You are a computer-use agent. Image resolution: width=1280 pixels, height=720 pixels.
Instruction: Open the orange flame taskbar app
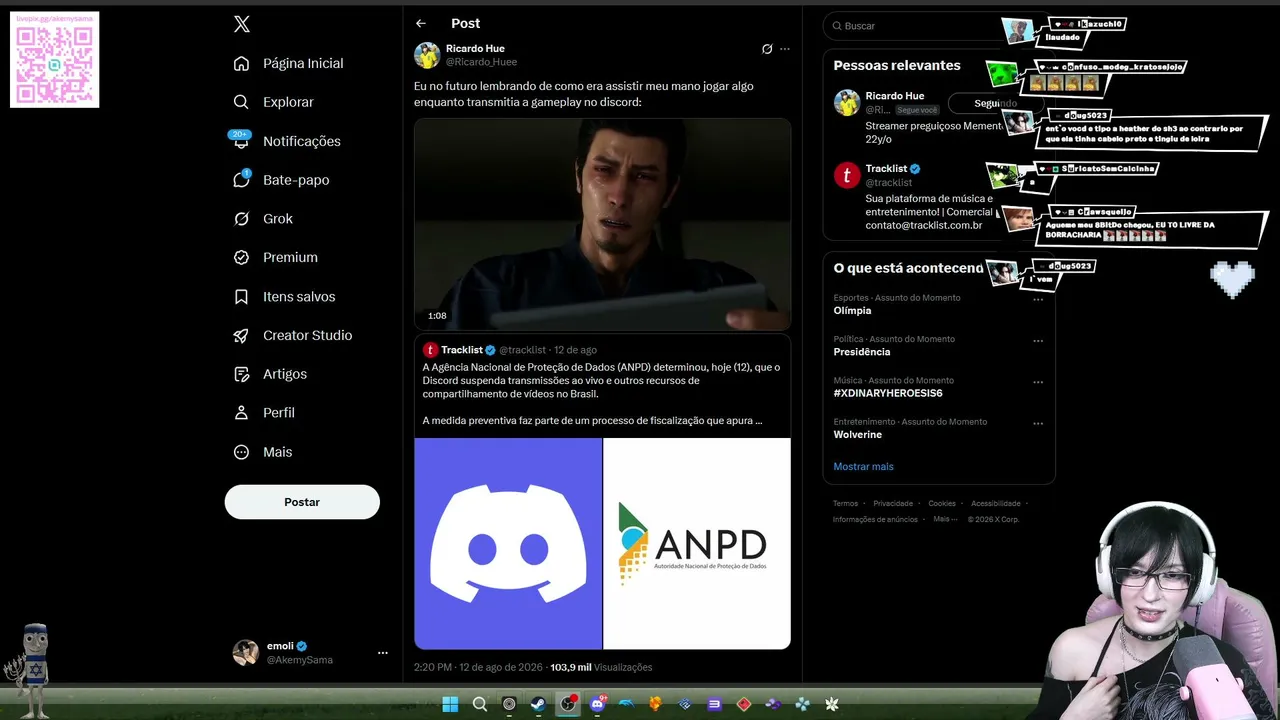[x=656, y=704]
